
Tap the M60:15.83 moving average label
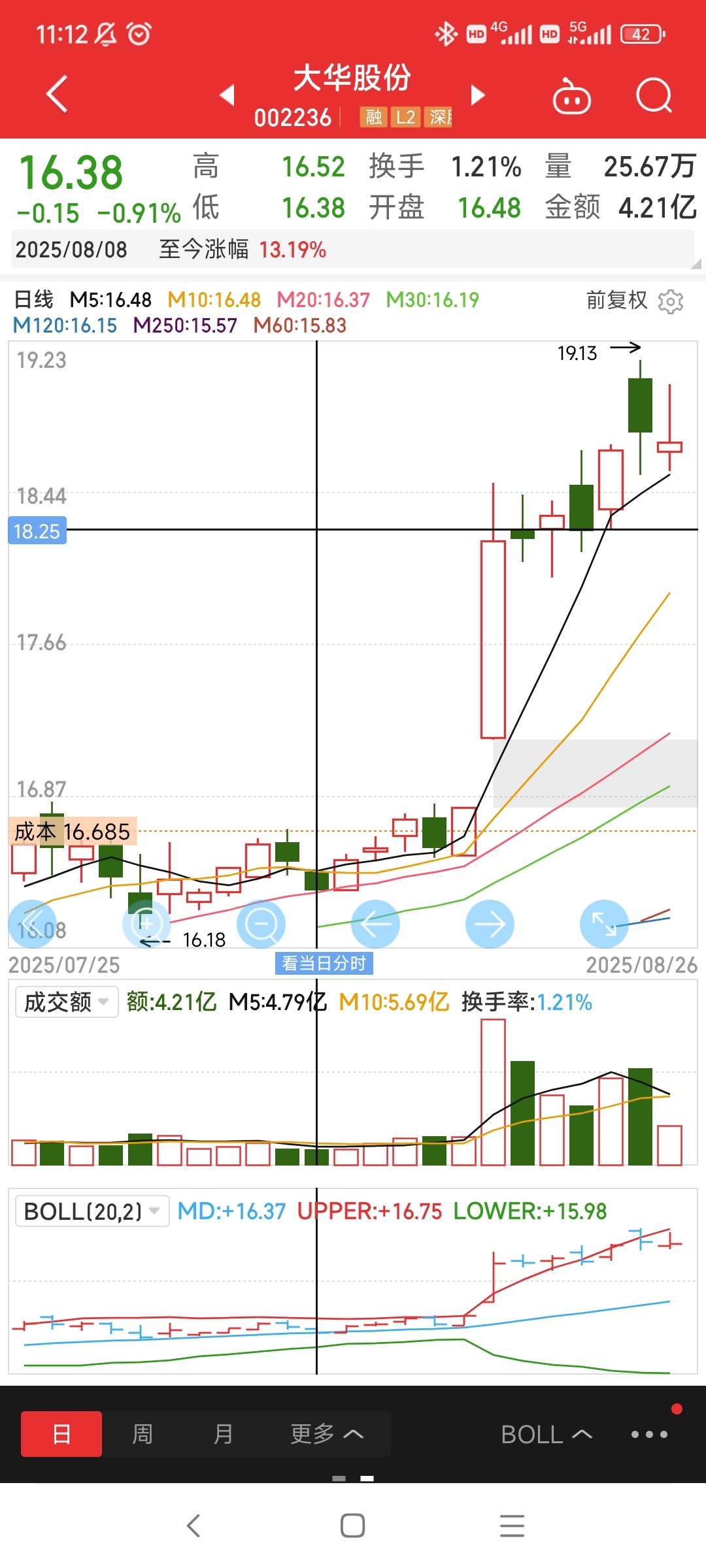coord(300,325)
